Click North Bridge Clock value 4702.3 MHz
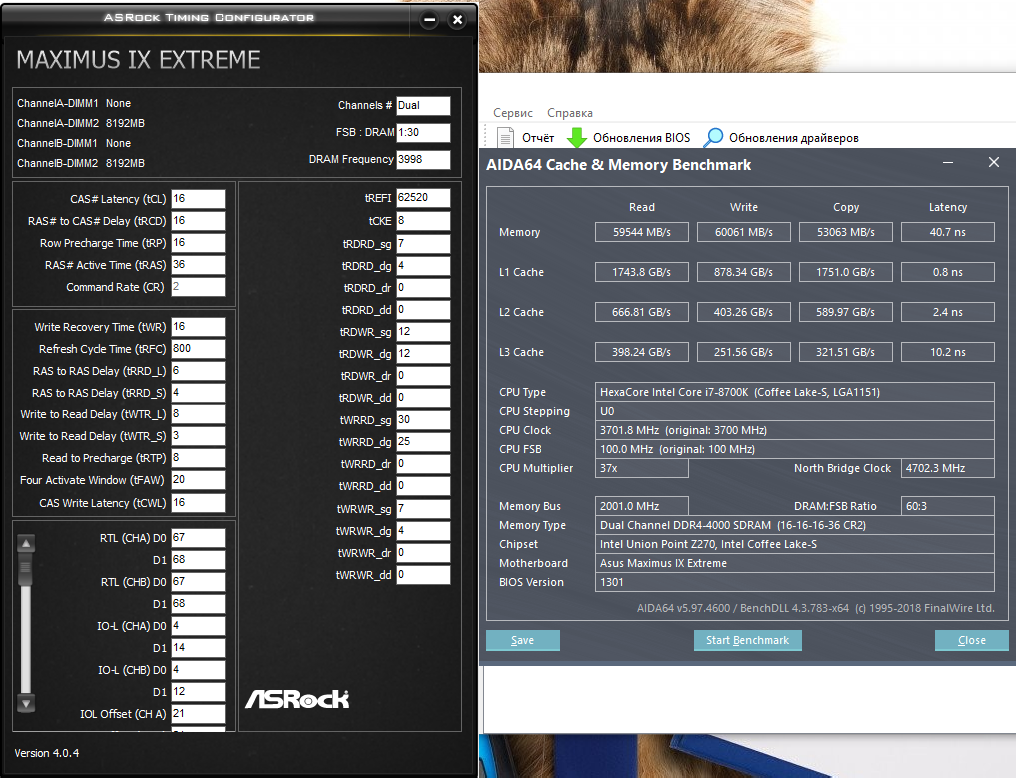The height and width of the screenshot is (778, 1016). [x=948, y=468]
